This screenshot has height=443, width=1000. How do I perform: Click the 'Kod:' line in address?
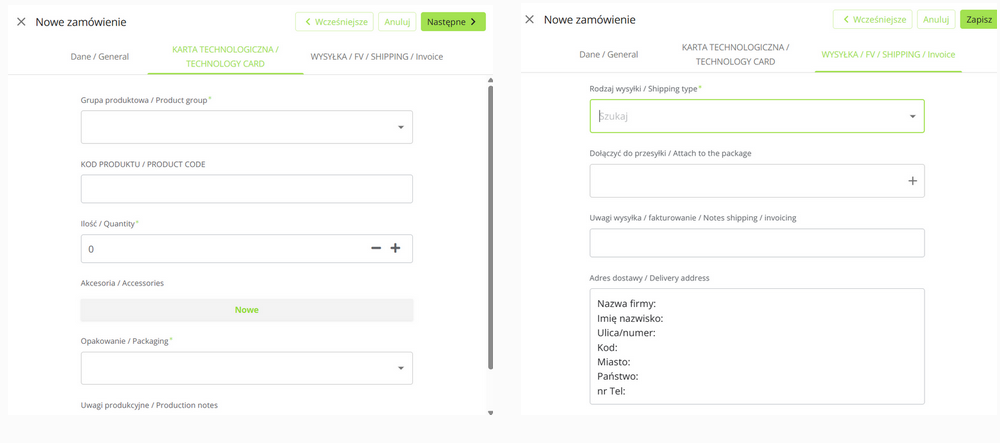coord(607,347)
